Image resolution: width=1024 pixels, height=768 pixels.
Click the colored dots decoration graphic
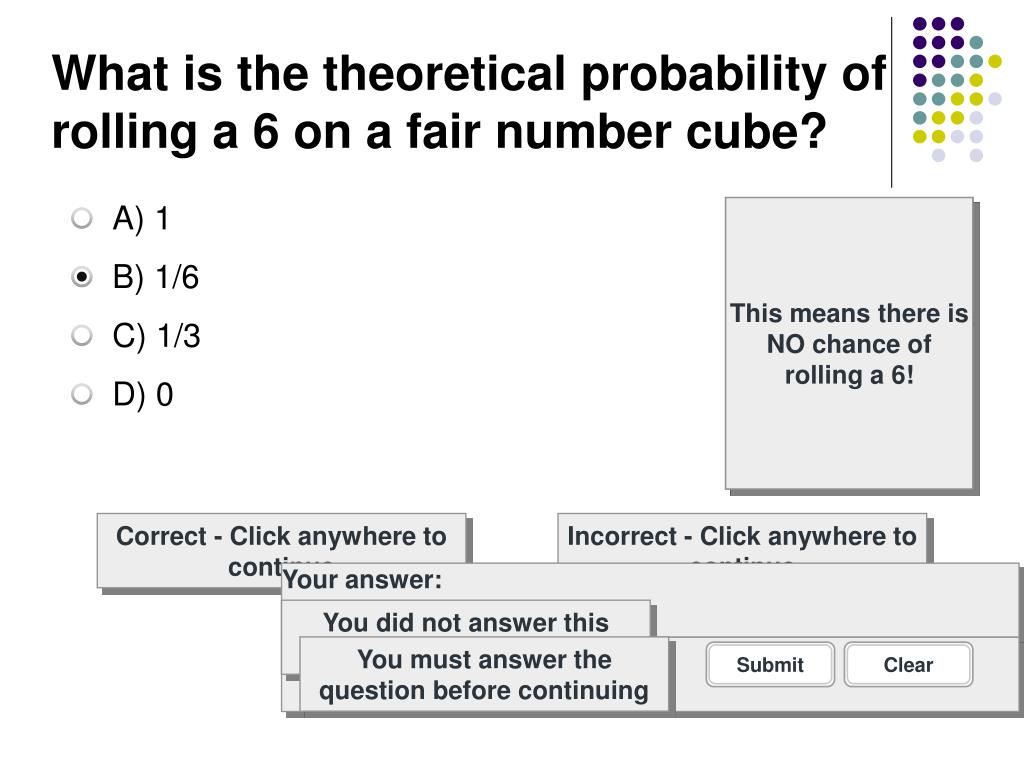[x=957, y=89]
